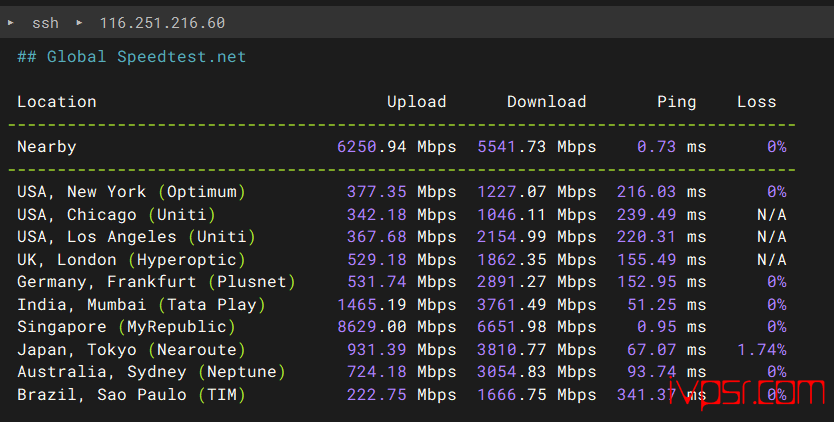Click the Loss column header
The height and width of the screenshot is (422, 834).
coord(756,102)
